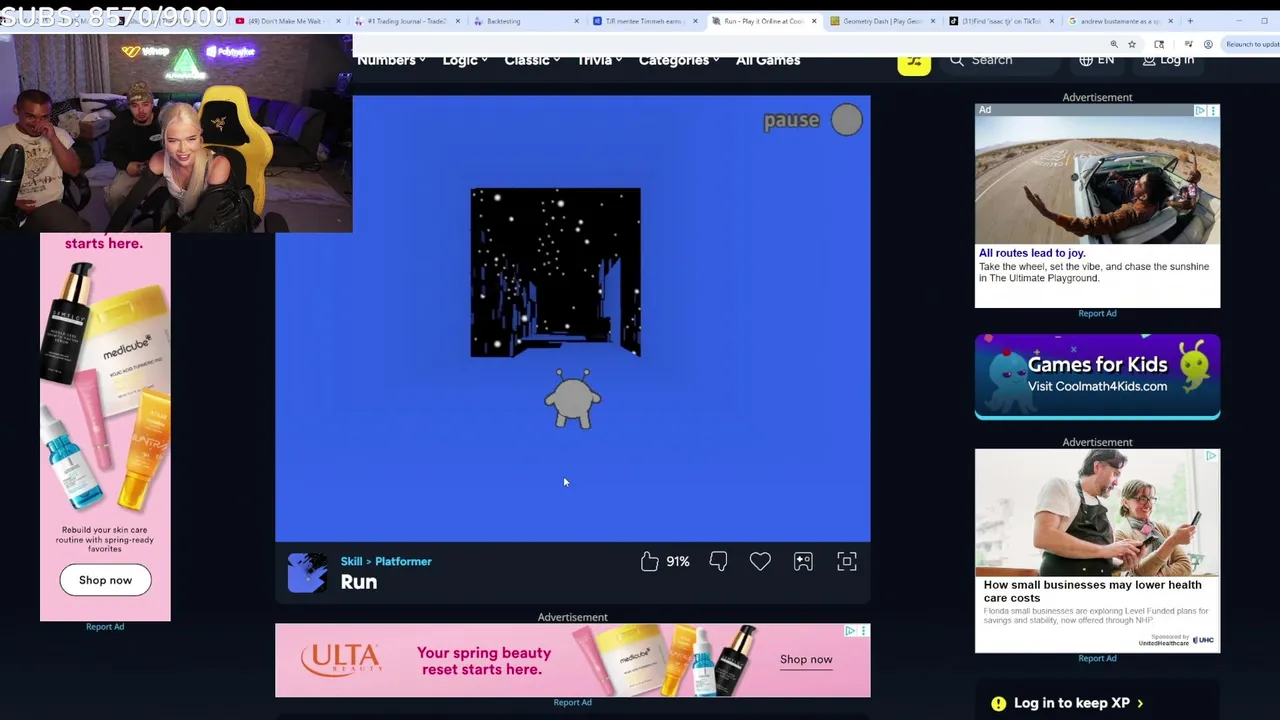Switch to the TikTok Find tab
This screenshot has height=720, width=1280.
point(1002,21)
